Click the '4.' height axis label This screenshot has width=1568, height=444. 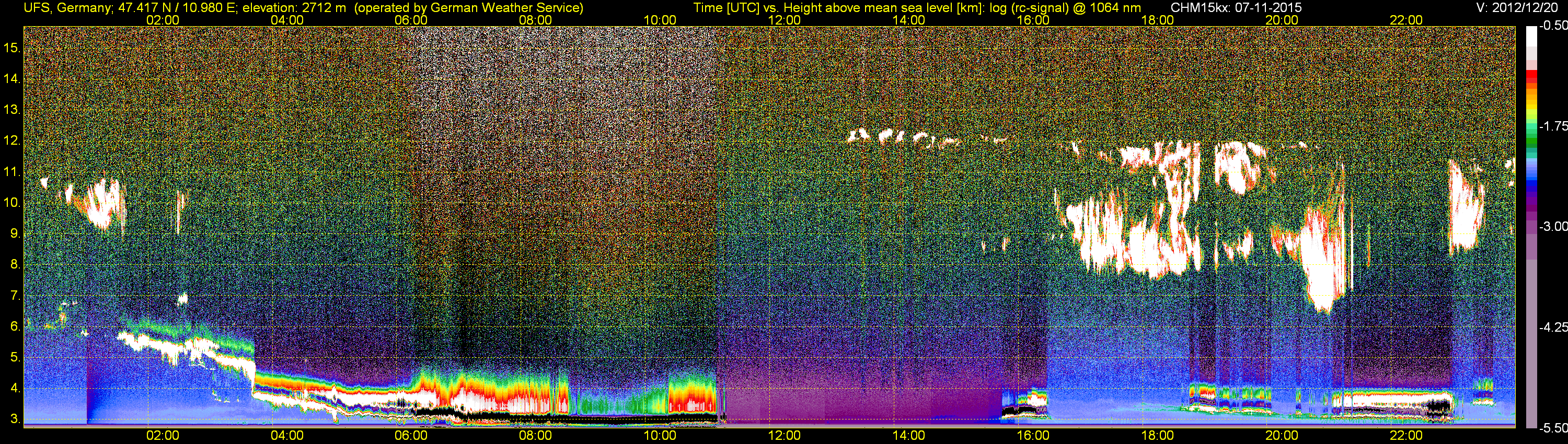pos(16,389)
